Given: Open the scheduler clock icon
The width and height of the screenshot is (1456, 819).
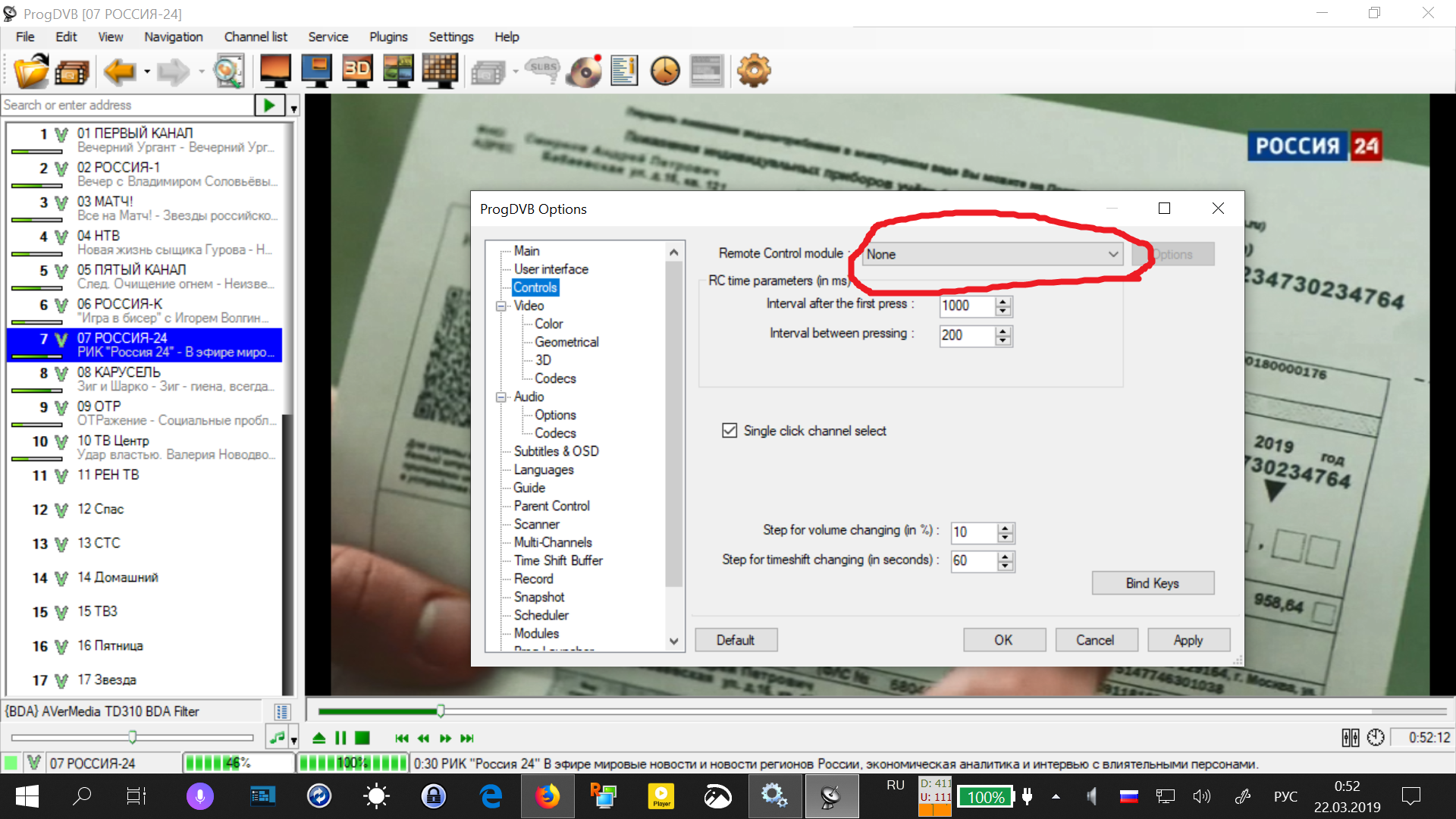Looking at the screenshot, I should point(665,71).
